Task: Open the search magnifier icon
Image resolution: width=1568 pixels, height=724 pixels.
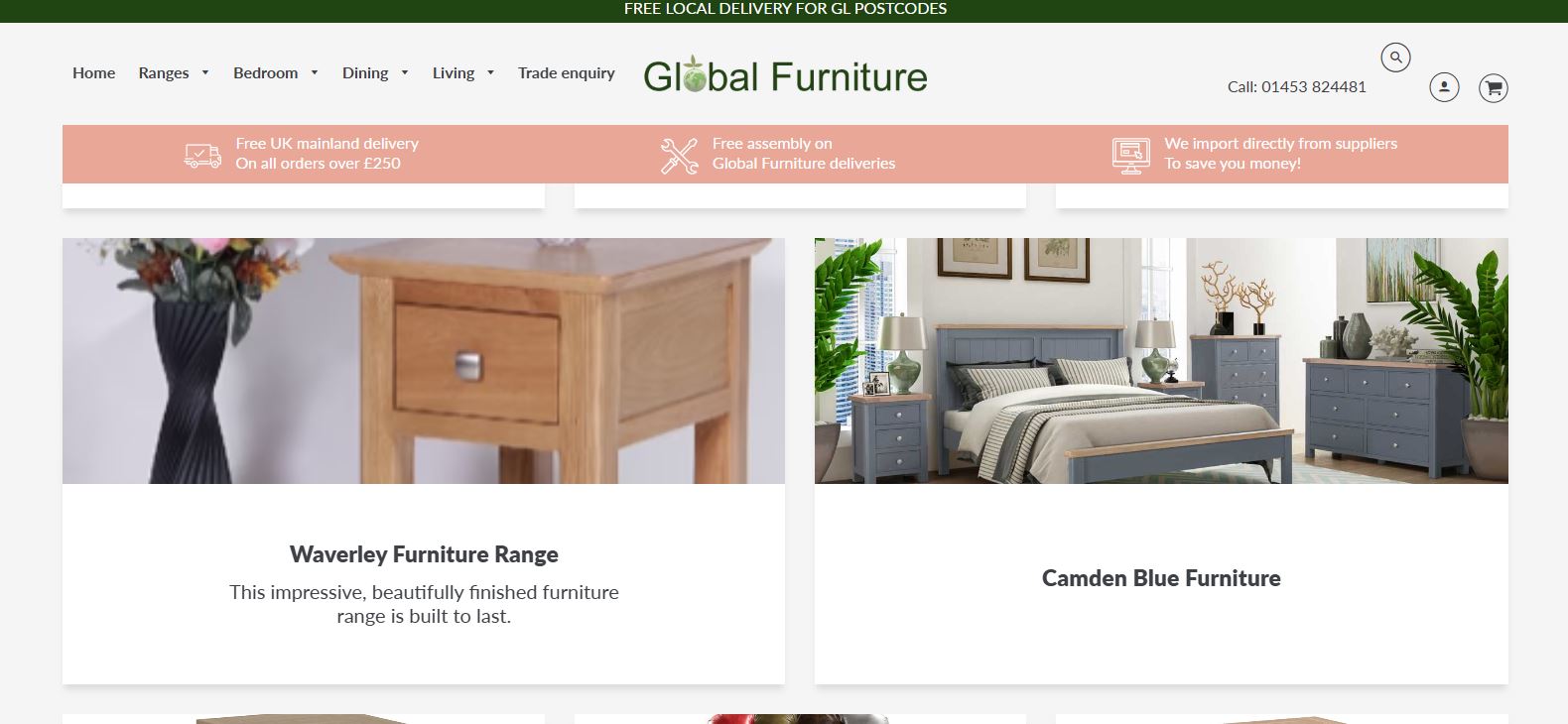Action: click(1395, 58)
